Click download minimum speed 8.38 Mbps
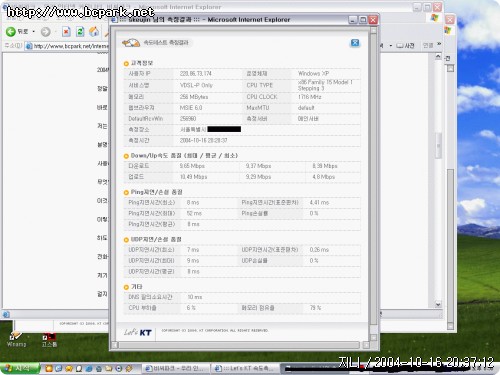The height and width of the screenshot is (375, 500). pos(325,166)
